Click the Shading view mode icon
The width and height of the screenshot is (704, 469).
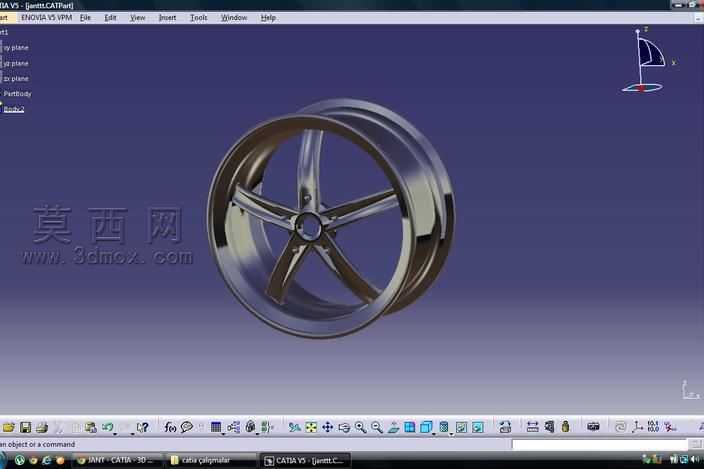click(444, 427)
